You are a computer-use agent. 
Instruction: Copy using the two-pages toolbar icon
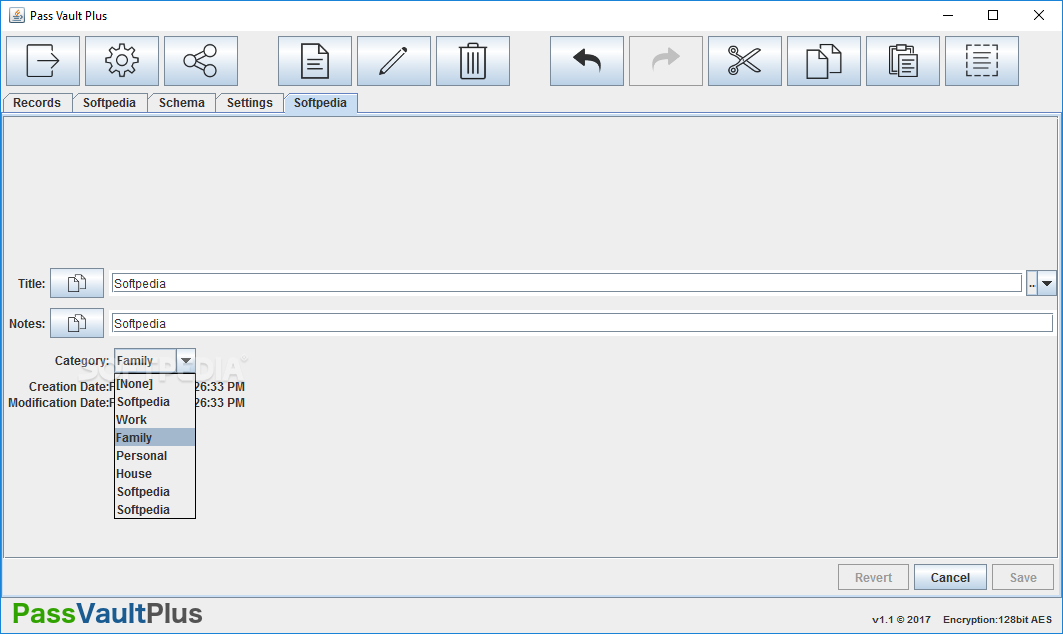(x=824, y=61)
